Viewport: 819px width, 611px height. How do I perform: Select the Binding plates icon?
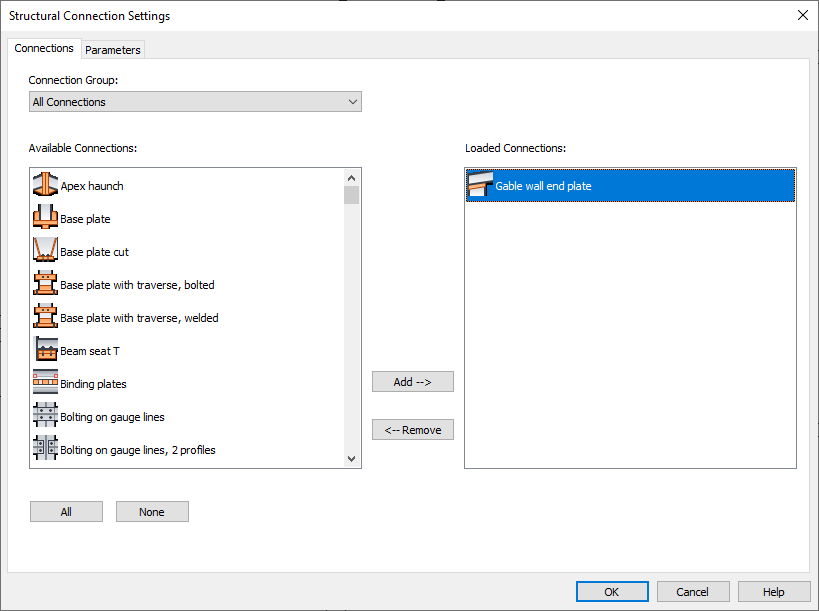(44, 383)
